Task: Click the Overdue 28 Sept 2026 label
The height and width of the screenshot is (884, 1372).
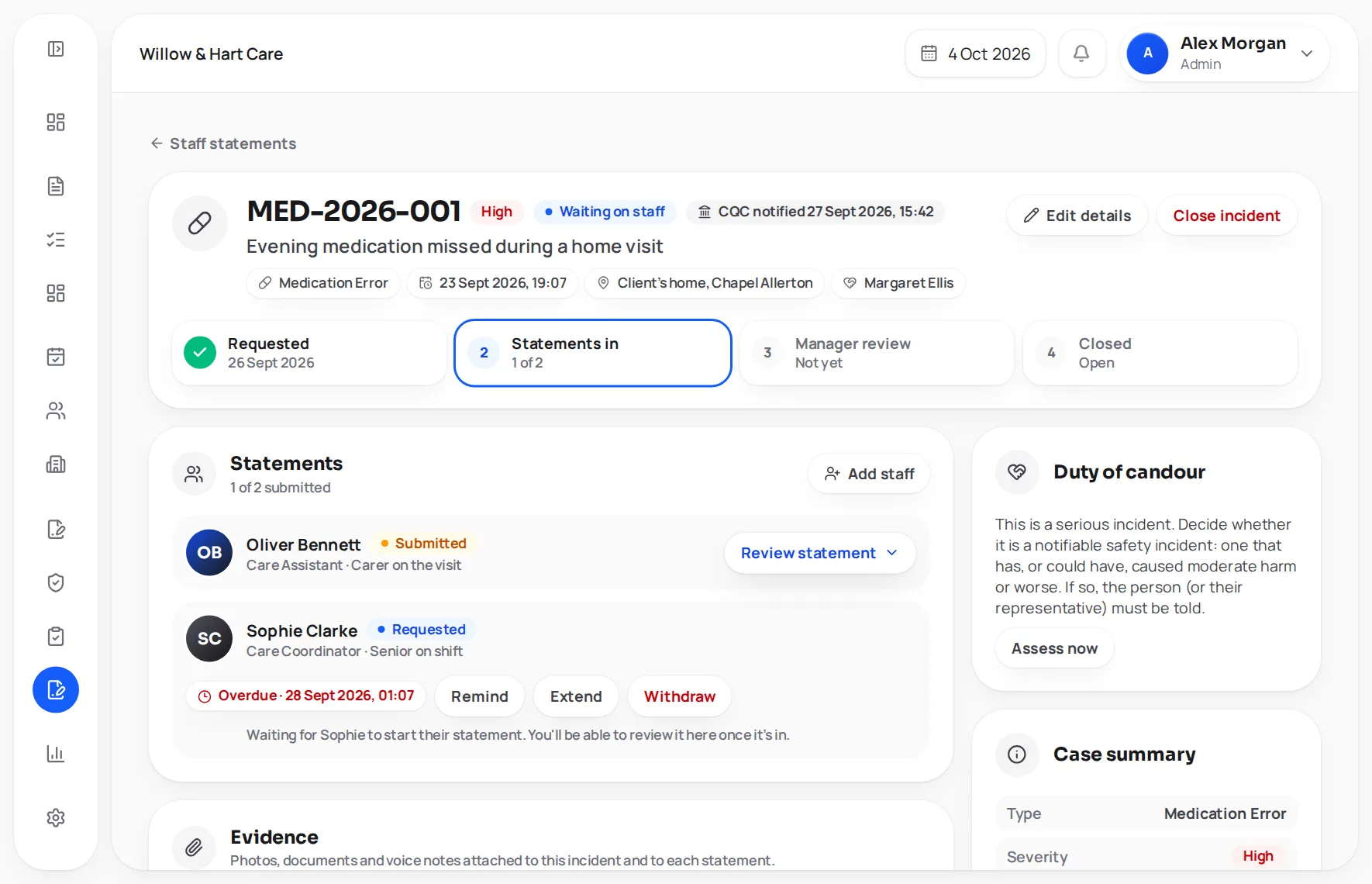Action: [x=306, y=696]
